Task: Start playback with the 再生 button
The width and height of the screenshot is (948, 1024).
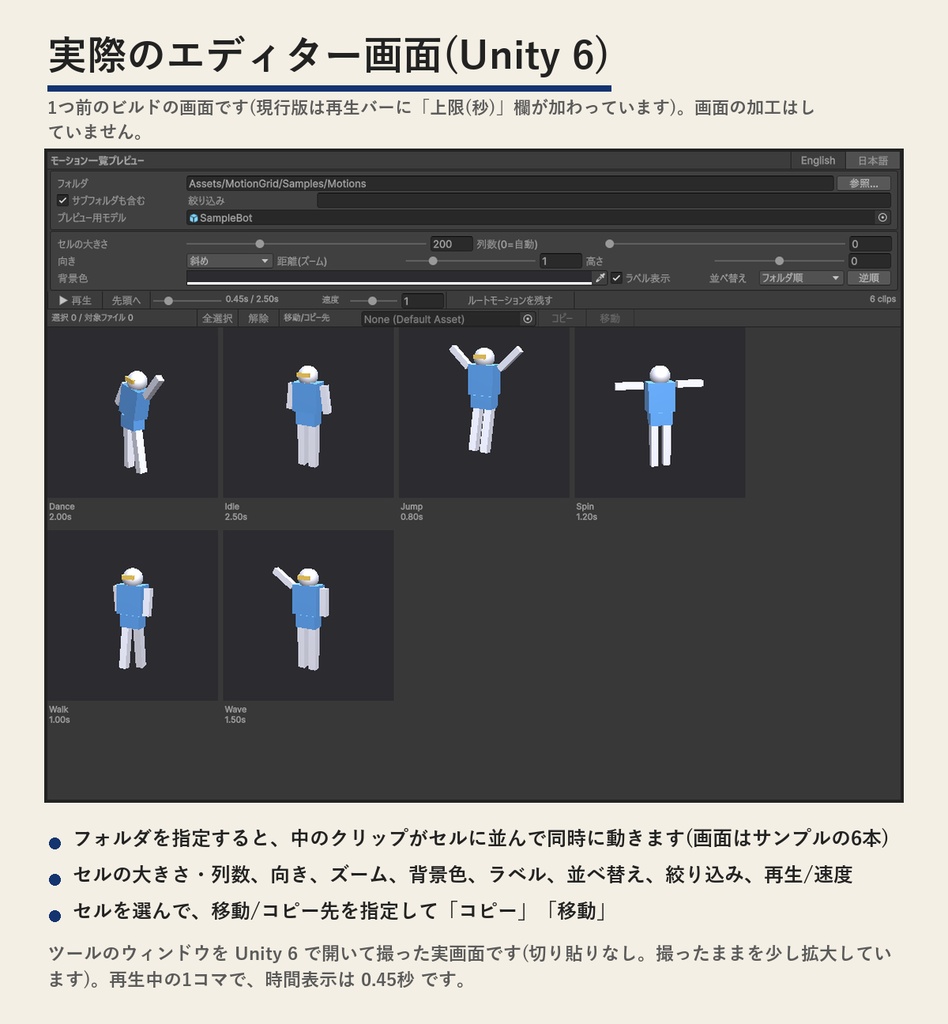Action: [75, 300]
